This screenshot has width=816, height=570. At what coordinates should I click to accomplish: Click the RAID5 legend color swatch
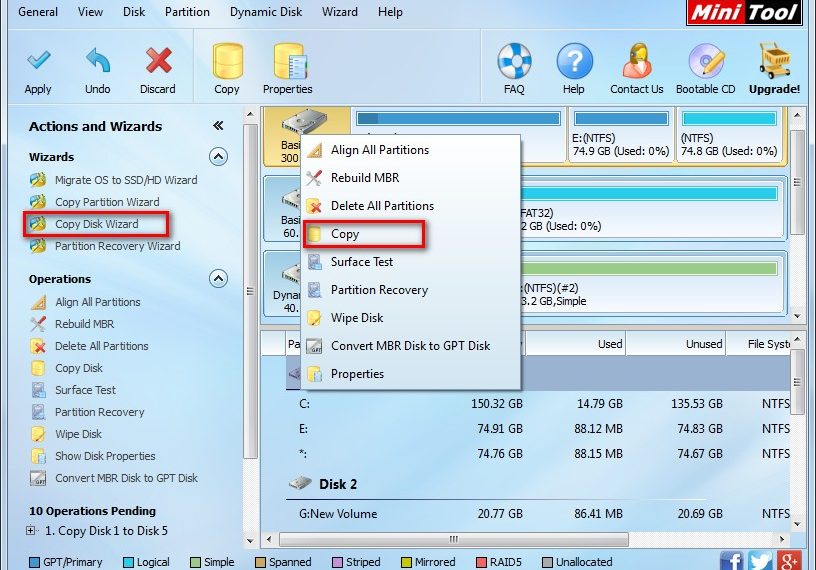click(481, 562)
